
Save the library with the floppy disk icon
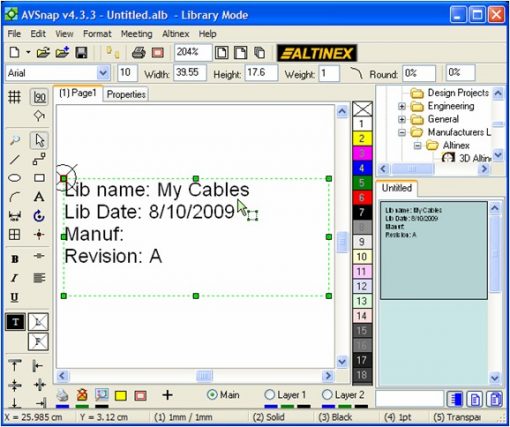point(81,53)
